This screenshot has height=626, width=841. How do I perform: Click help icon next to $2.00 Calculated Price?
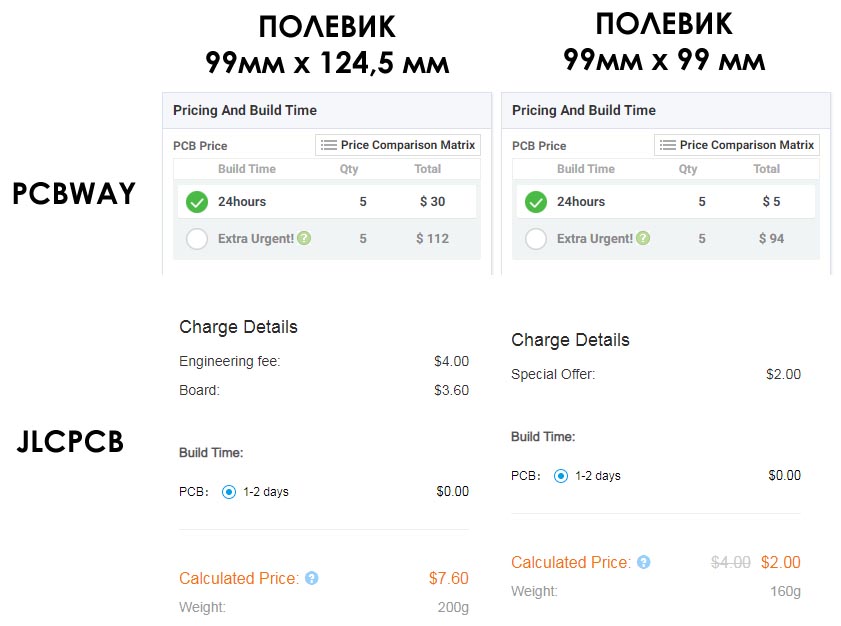(644, 562)
